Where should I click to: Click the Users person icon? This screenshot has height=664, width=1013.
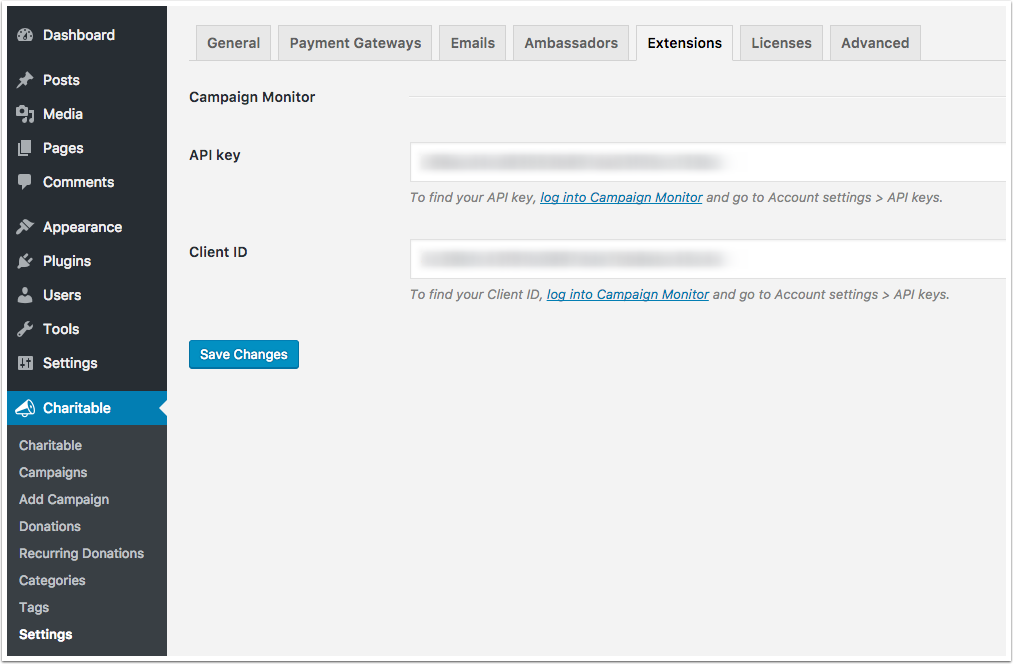(x=25, y=295)
